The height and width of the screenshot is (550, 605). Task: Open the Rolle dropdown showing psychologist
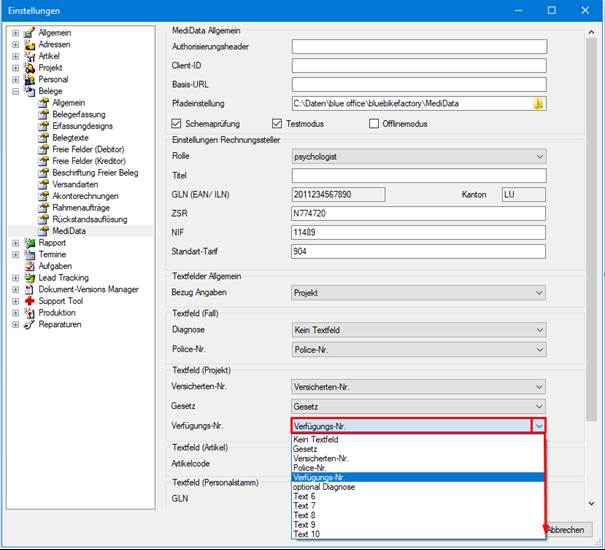tap(419, 156)
